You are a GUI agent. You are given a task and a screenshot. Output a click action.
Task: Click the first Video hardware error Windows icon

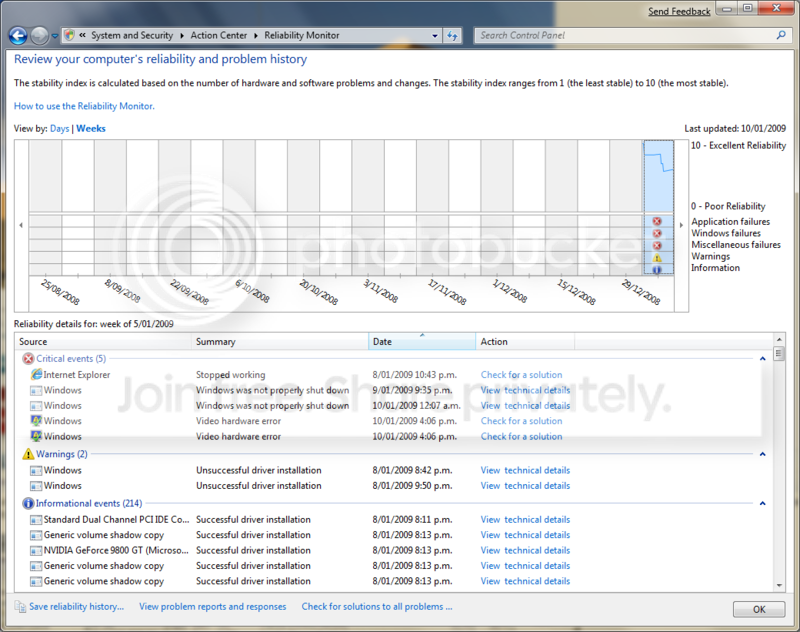pos(36,421)
